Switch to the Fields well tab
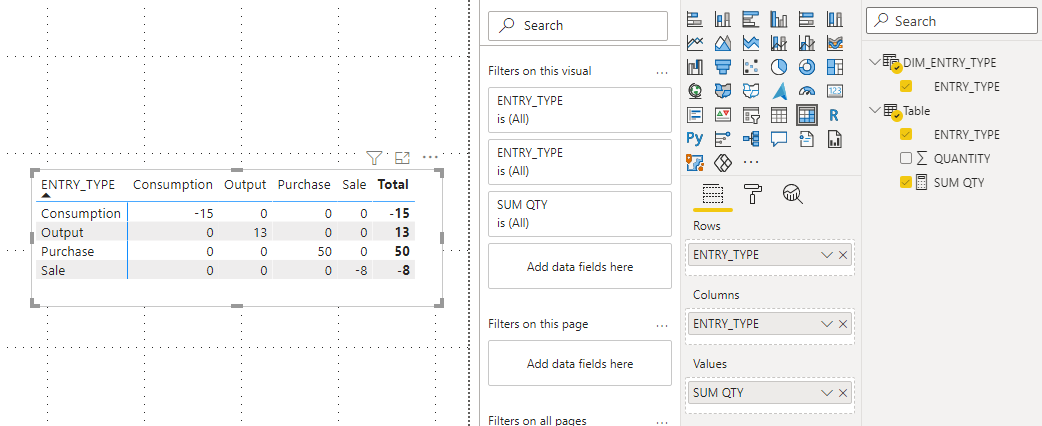 point(712,195)
